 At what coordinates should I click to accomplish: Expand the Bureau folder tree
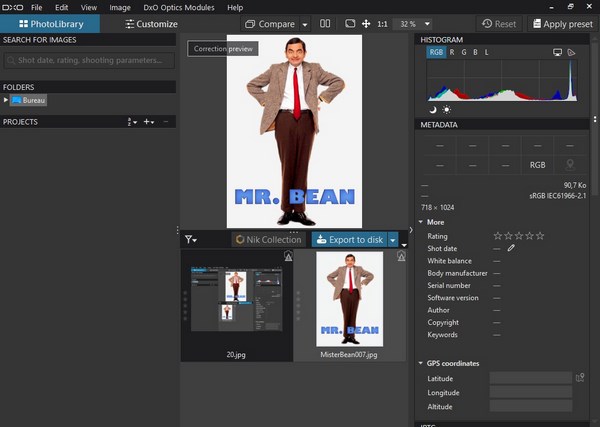[x=5, y=100]
